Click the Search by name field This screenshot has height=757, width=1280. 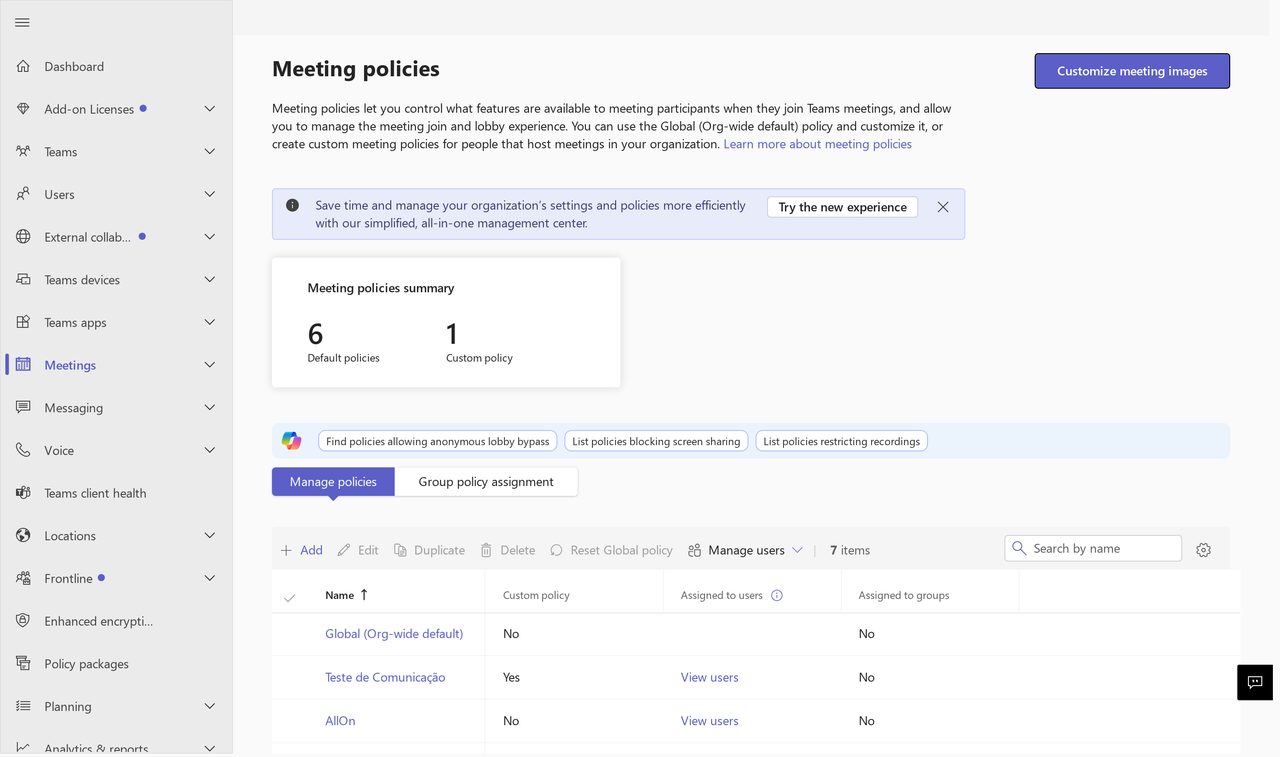coord(1093,548)
